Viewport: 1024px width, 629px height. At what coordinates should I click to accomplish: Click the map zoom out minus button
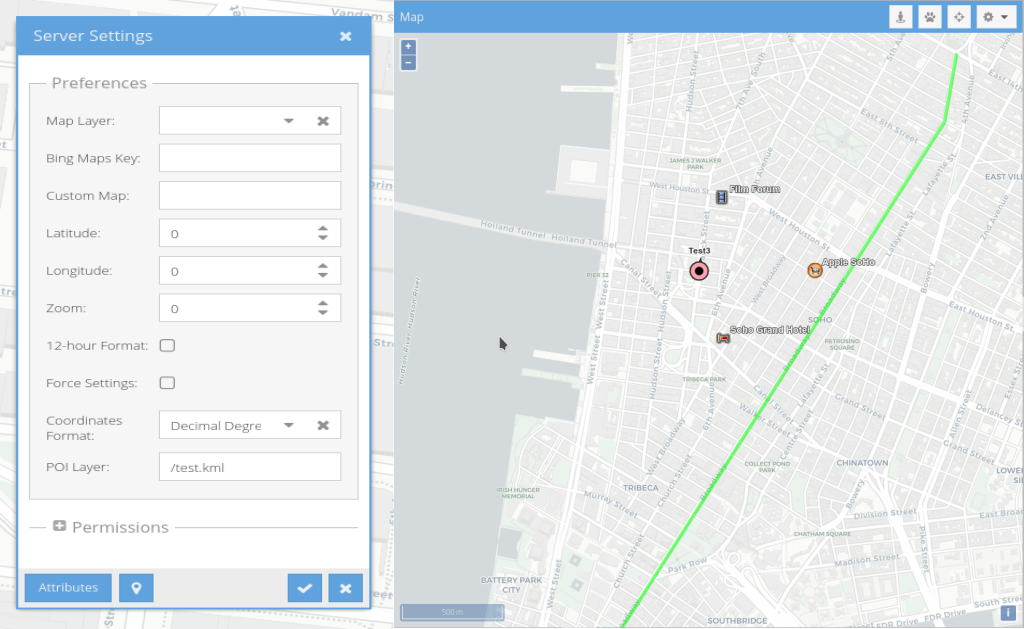pyautogui.click(x=408, y=62)
